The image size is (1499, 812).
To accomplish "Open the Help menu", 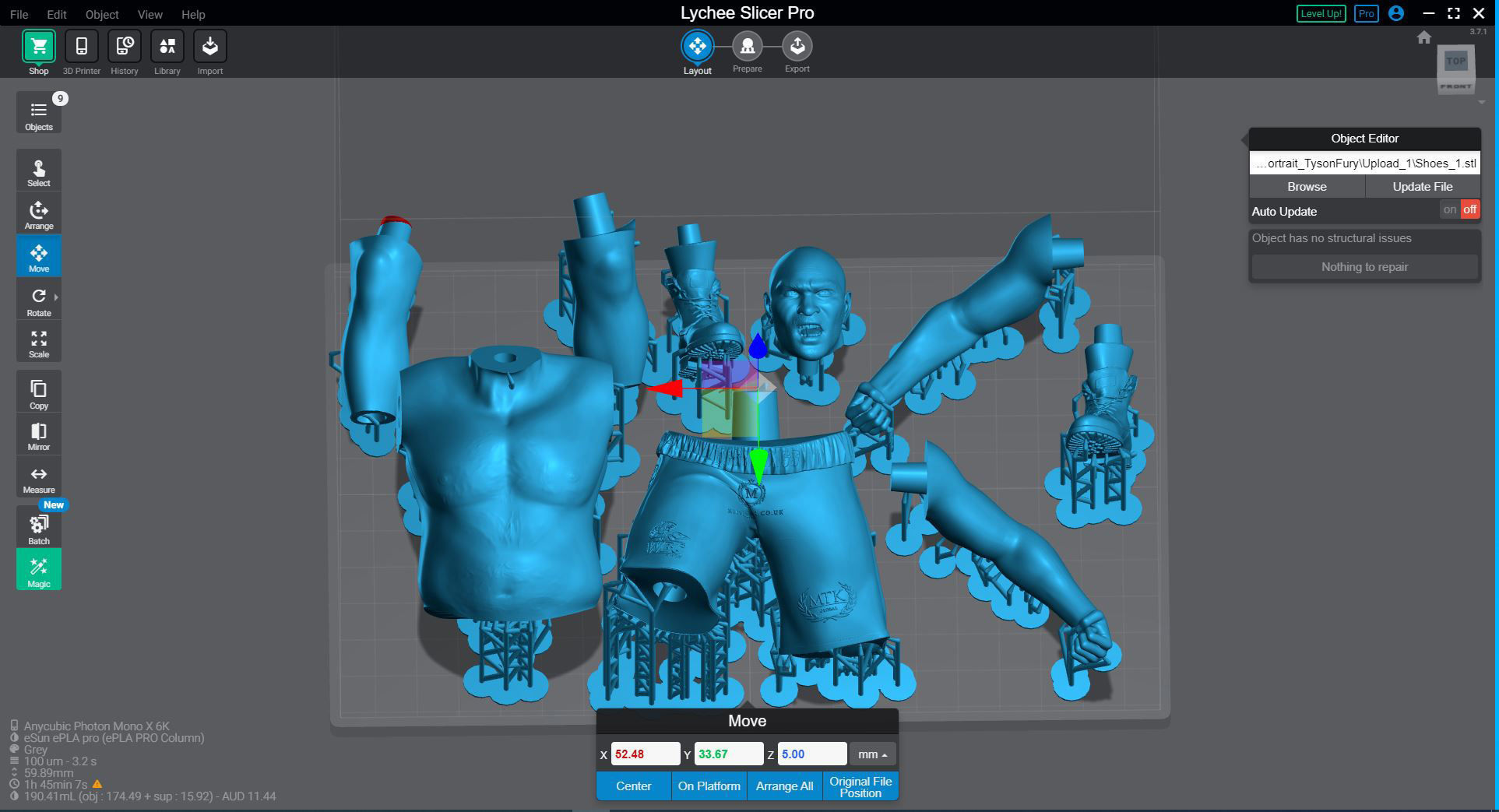I will point(193,14).
